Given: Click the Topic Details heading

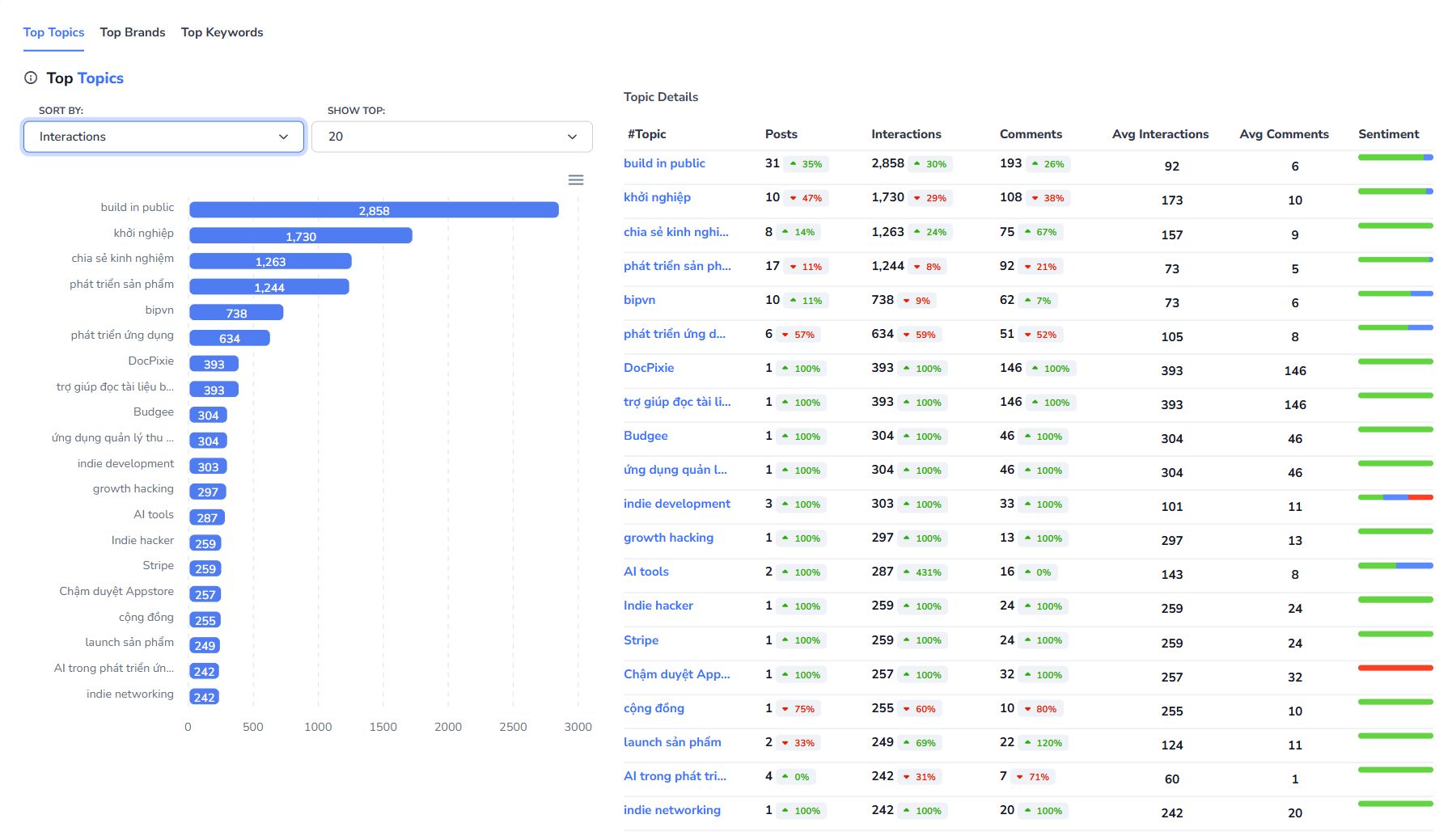Looking at the screenshot, I should pyautogui.click(x=661, y=97).
